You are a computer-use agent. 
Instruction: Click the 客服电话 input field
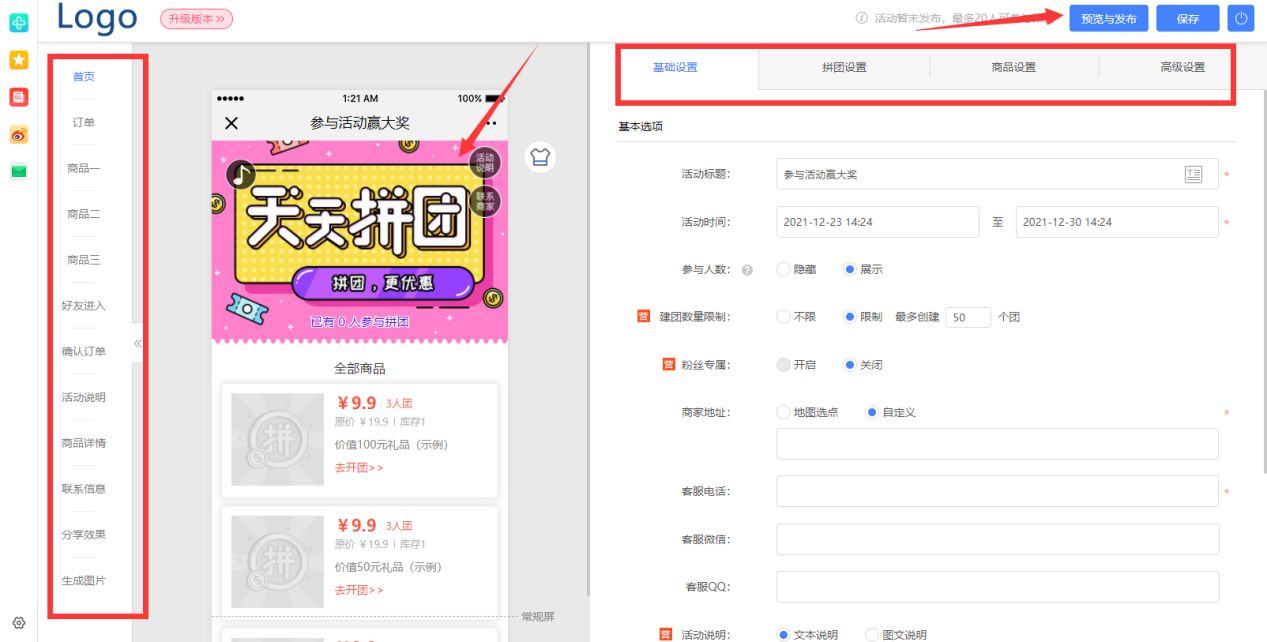tap(997, 491)
